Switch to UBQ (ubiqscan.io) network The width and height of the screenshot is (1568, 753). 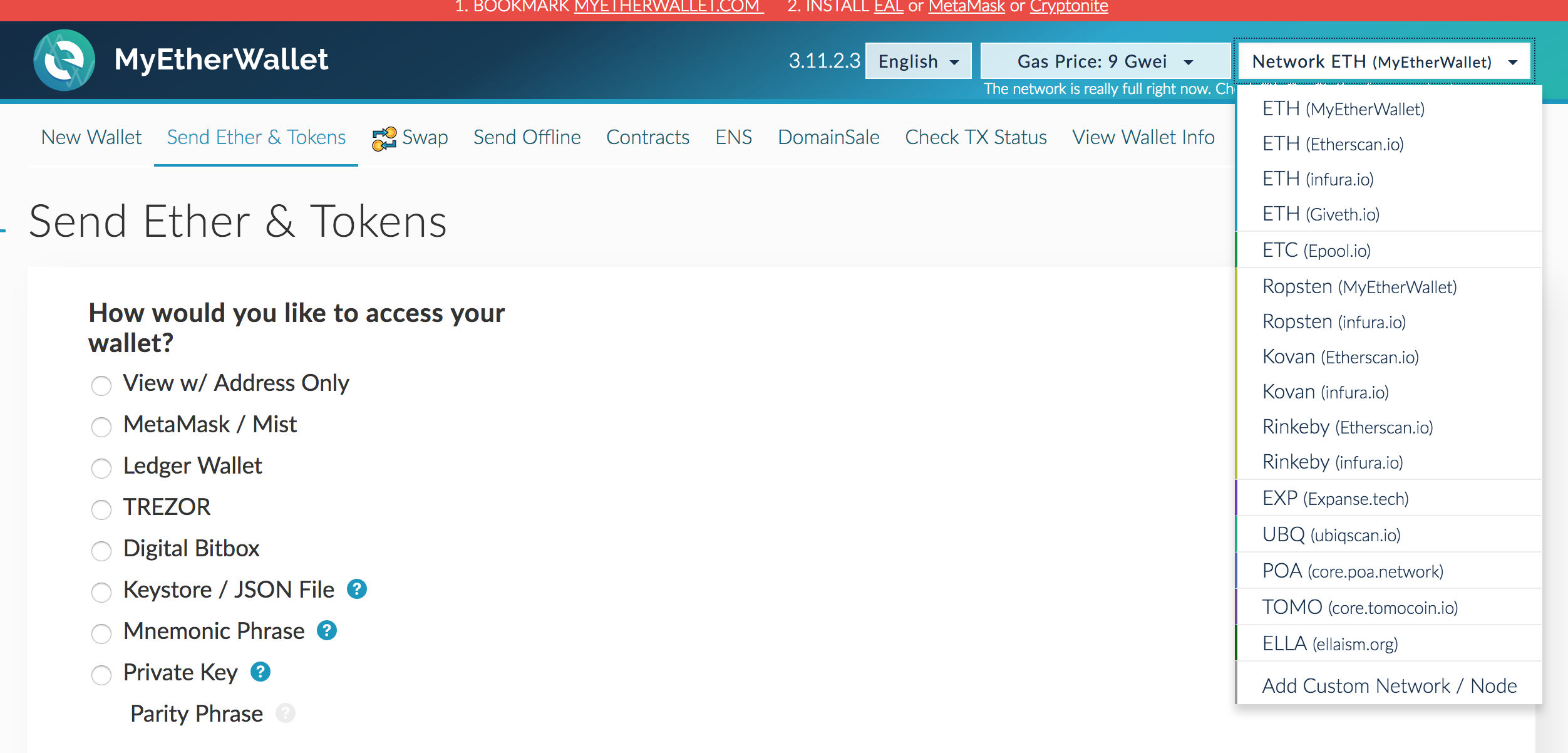[1389, 534]
